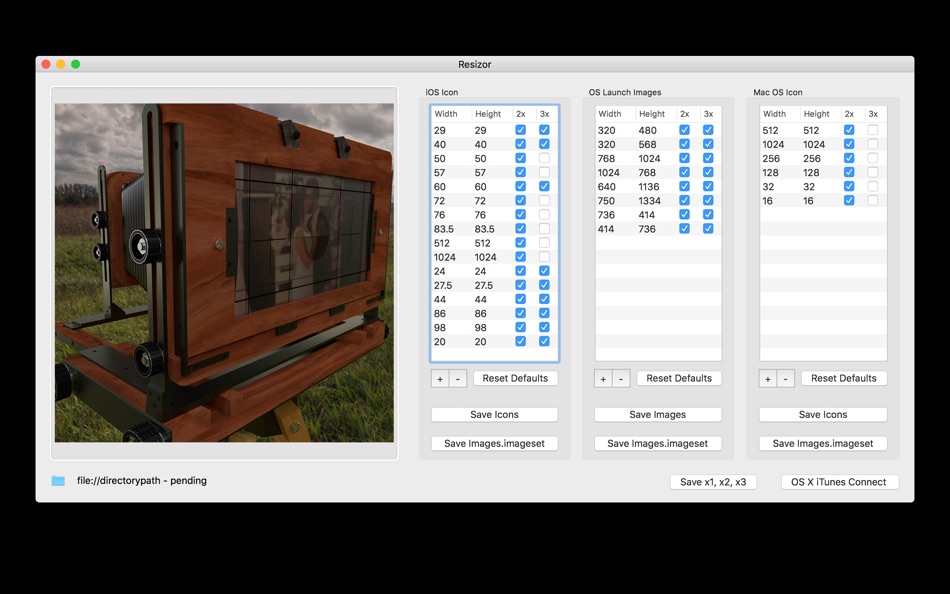This screenshot has width=950, height=594.
Task: Click Save Icons in the iOS section
Action: [494, 414]
